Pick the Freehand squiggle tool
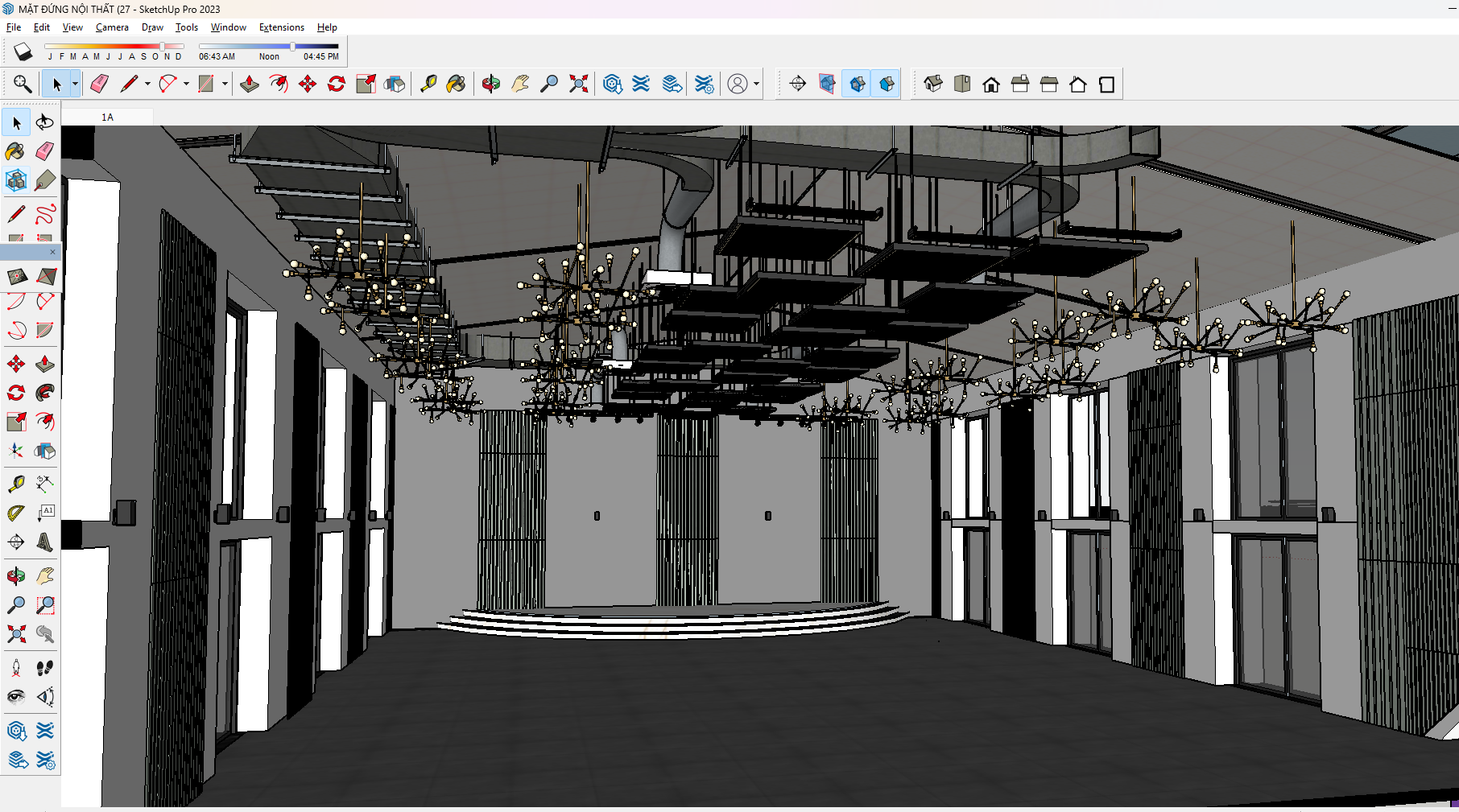The image size is (1459, 812). [x=45, y=214]
